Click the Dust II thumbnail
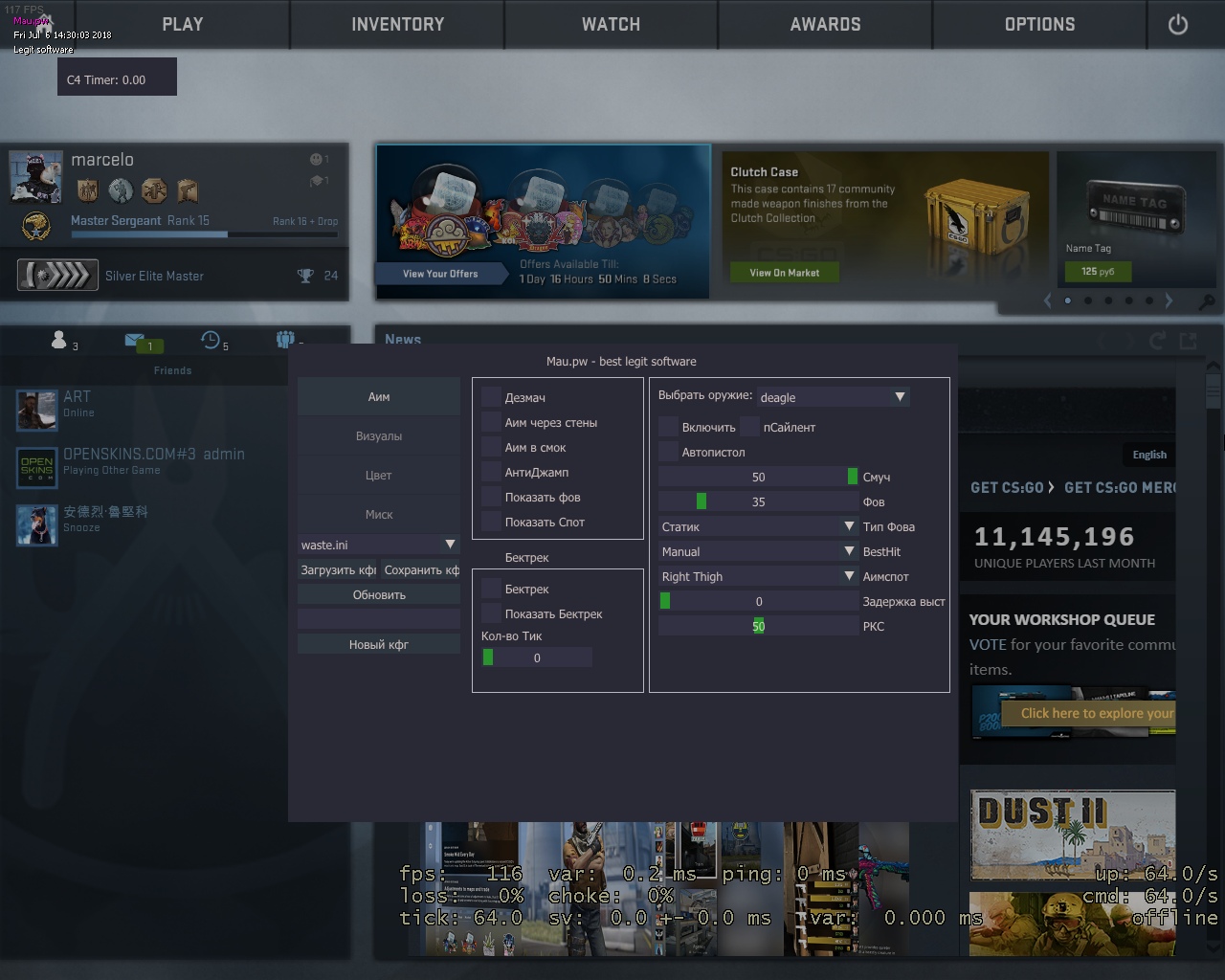 [x=1072, y=835]
